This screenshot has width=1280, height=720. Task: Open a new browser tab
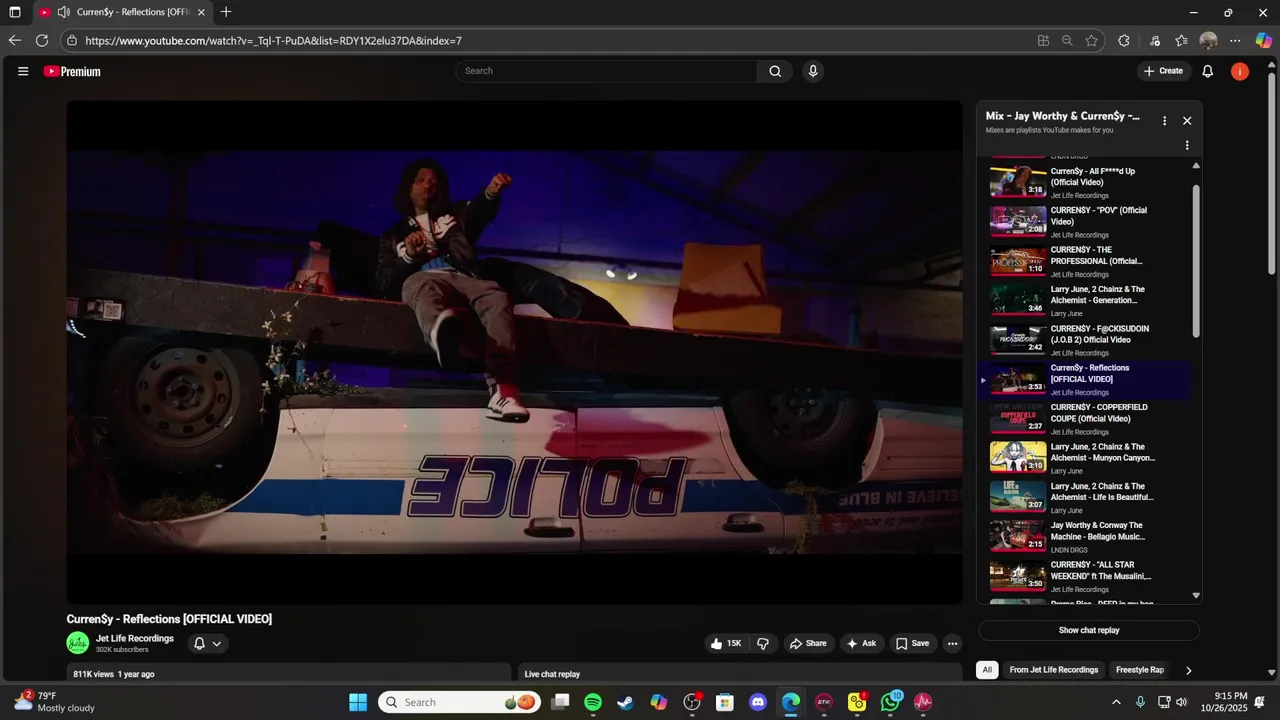coord(226,12)
